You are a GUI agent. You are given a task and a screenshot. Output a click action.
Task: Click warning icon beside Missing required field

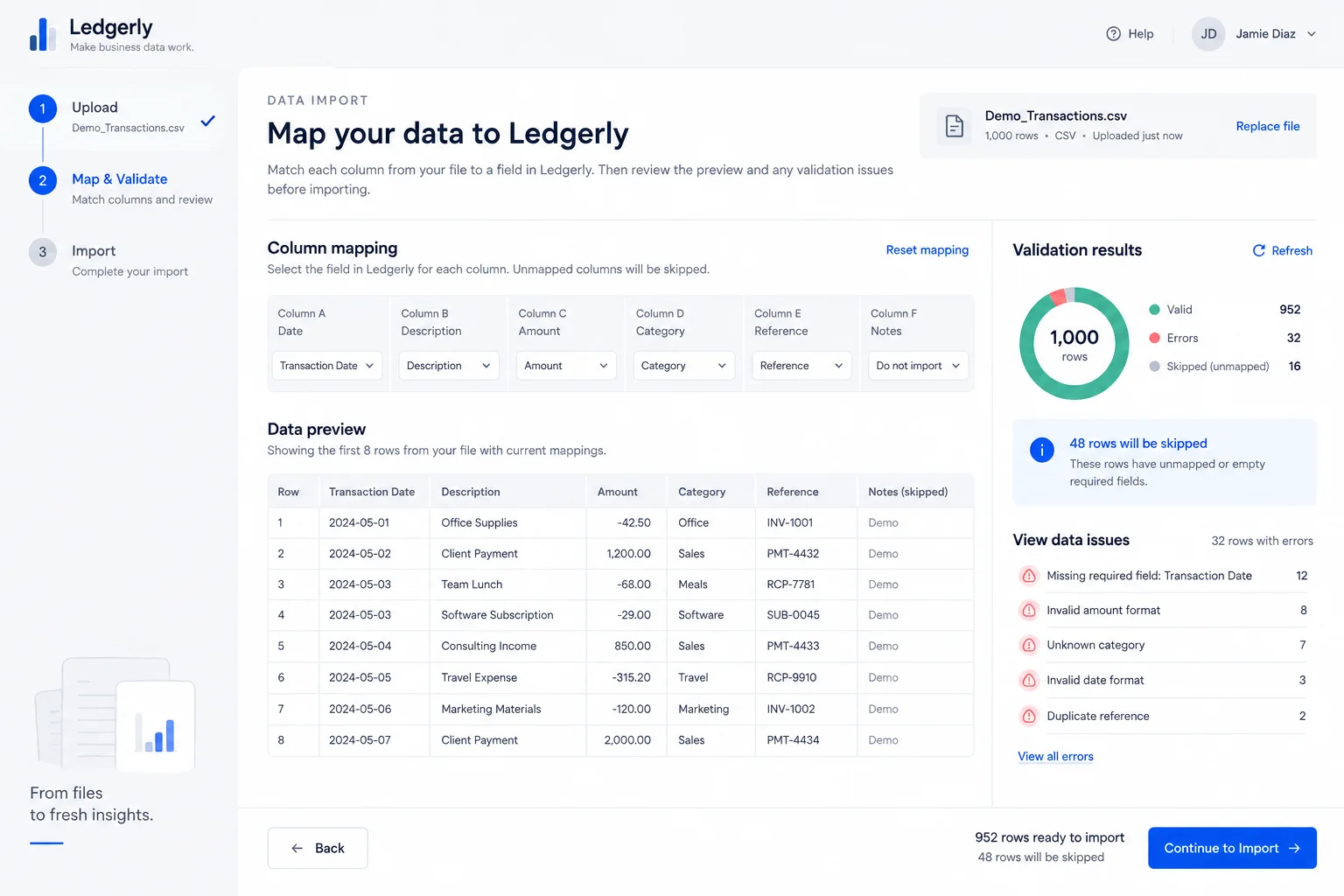tap(1029, 576)
